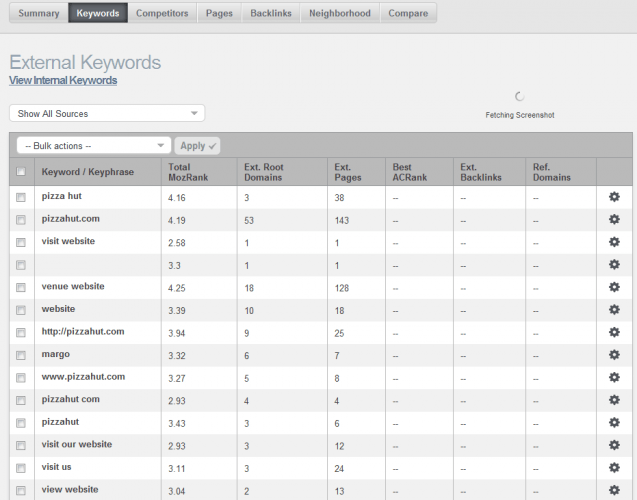This screenshot has height=500, width=637.
Task: Open gear settings for the 3.3 MozRank row
Action: [614, 265]
